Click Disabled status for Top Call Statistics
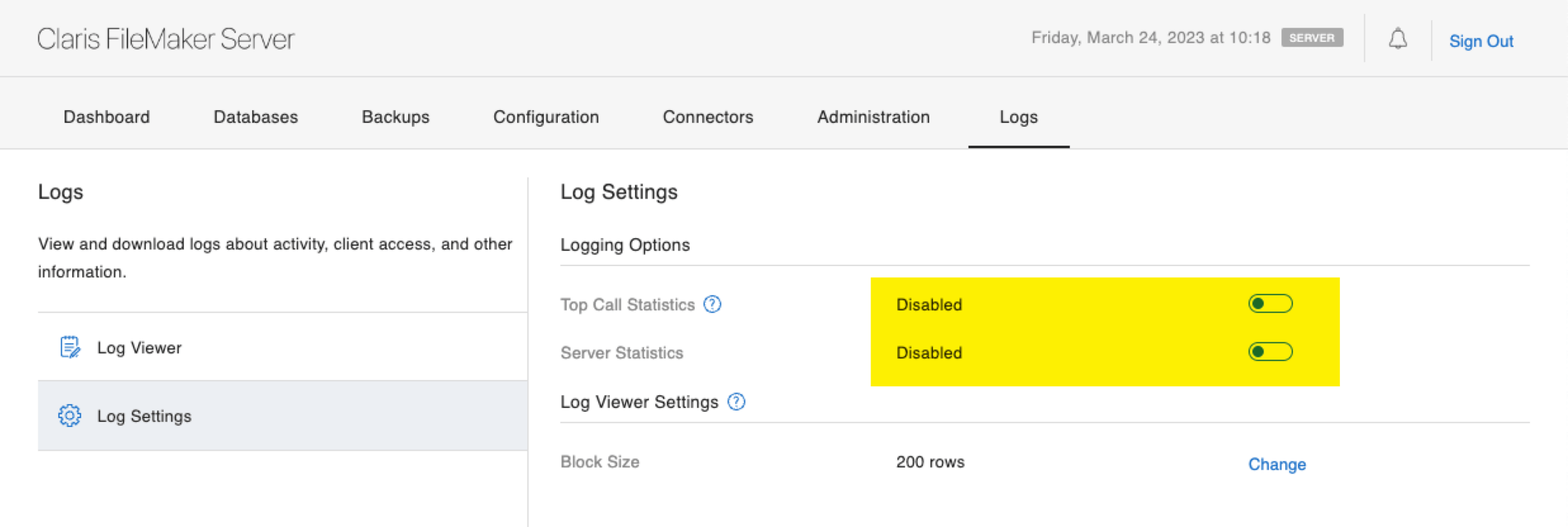This screenshot has width=1568, height=527. pos(929,304)
